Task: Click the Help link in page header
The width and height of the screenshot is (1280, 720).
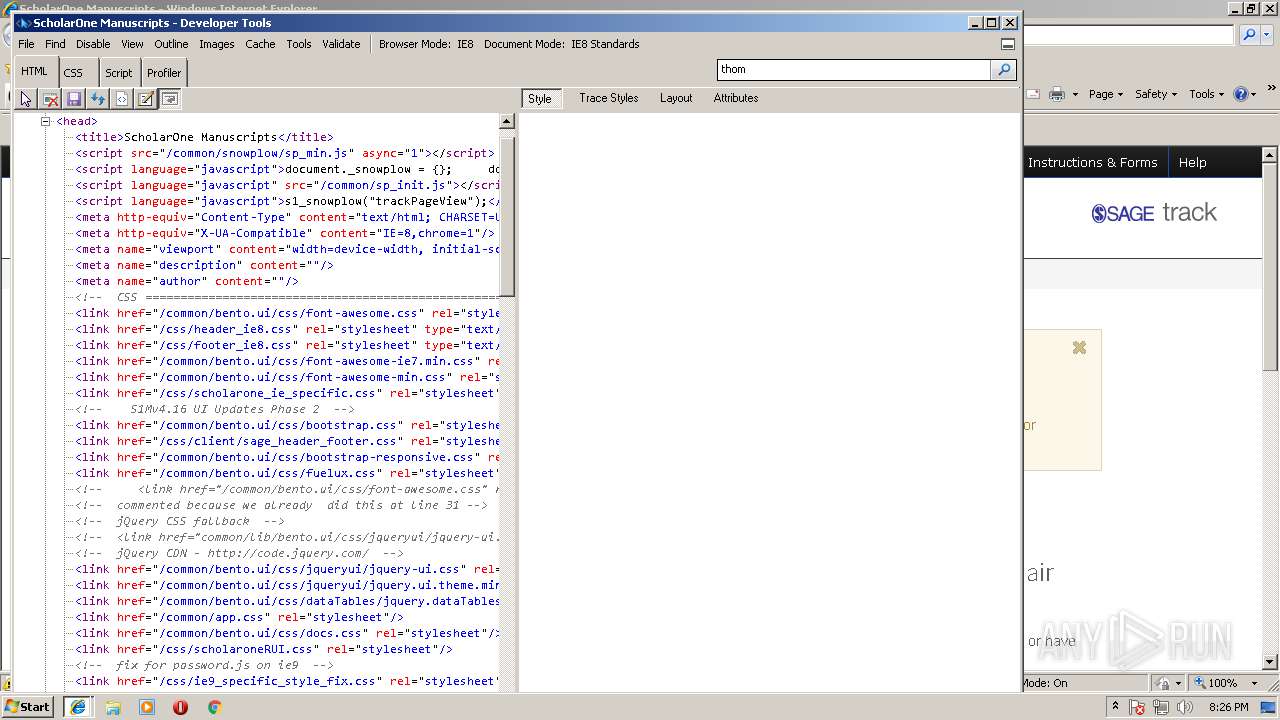Action: 1192,162
